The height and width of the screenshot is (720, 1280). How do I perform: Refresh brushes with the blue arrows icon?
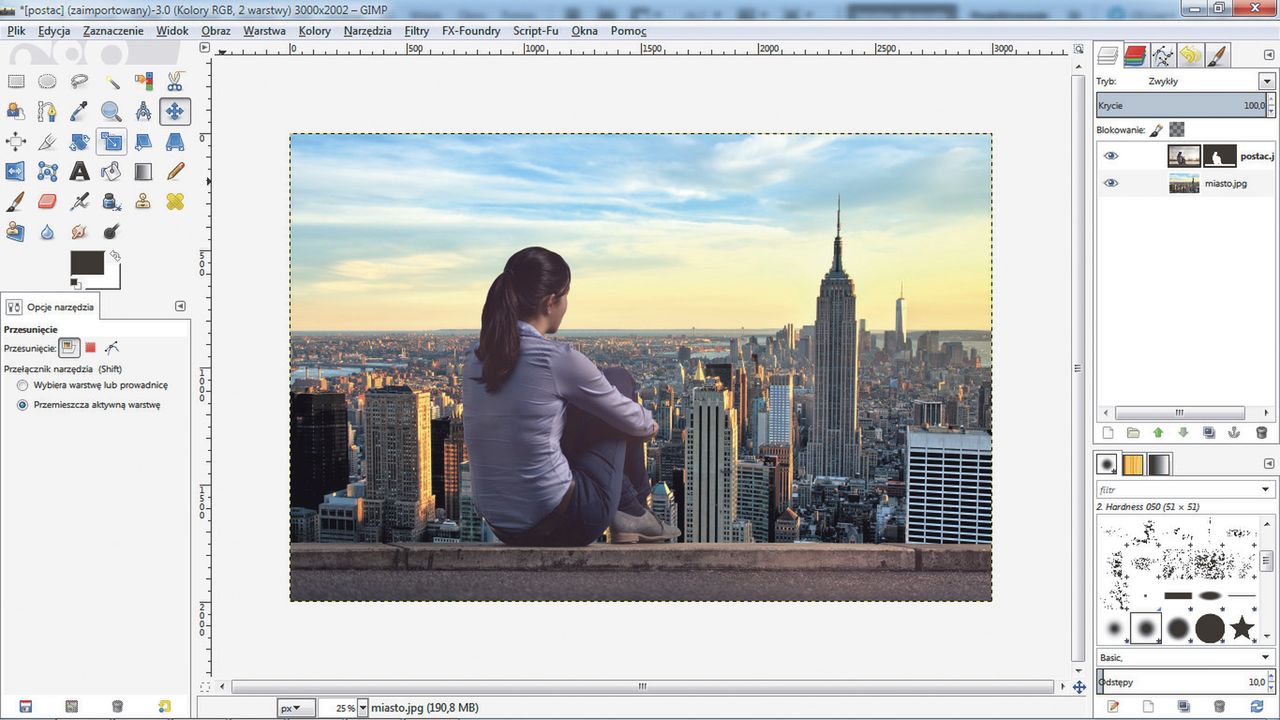pyautogui.click(x=1257, y=706)
